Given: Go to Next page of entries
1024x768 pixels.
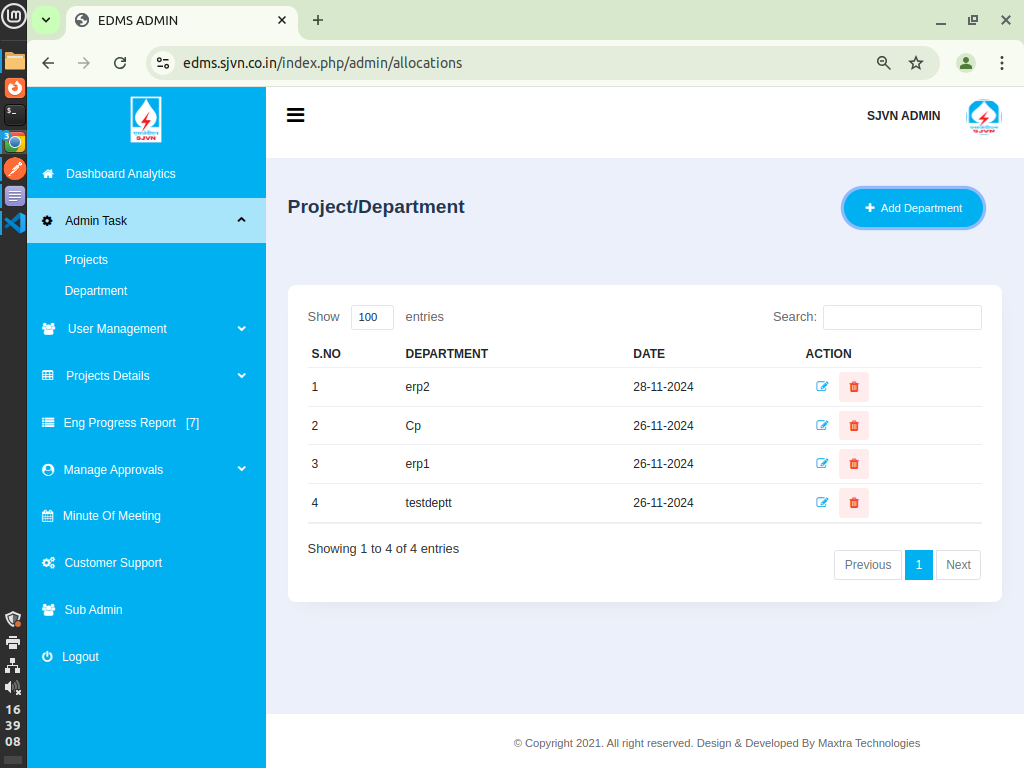Looking at the screenshot, I should (x=957, y=565).
